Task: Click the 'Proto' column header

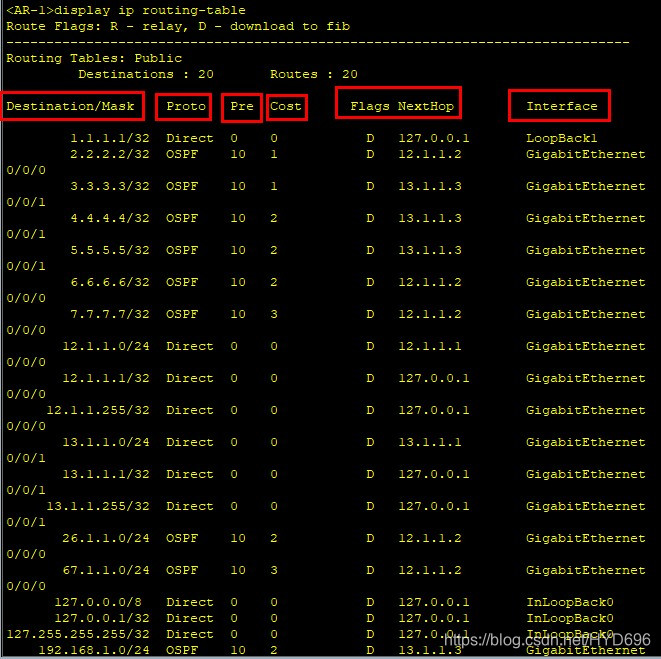Action: [x=186, y=106]
